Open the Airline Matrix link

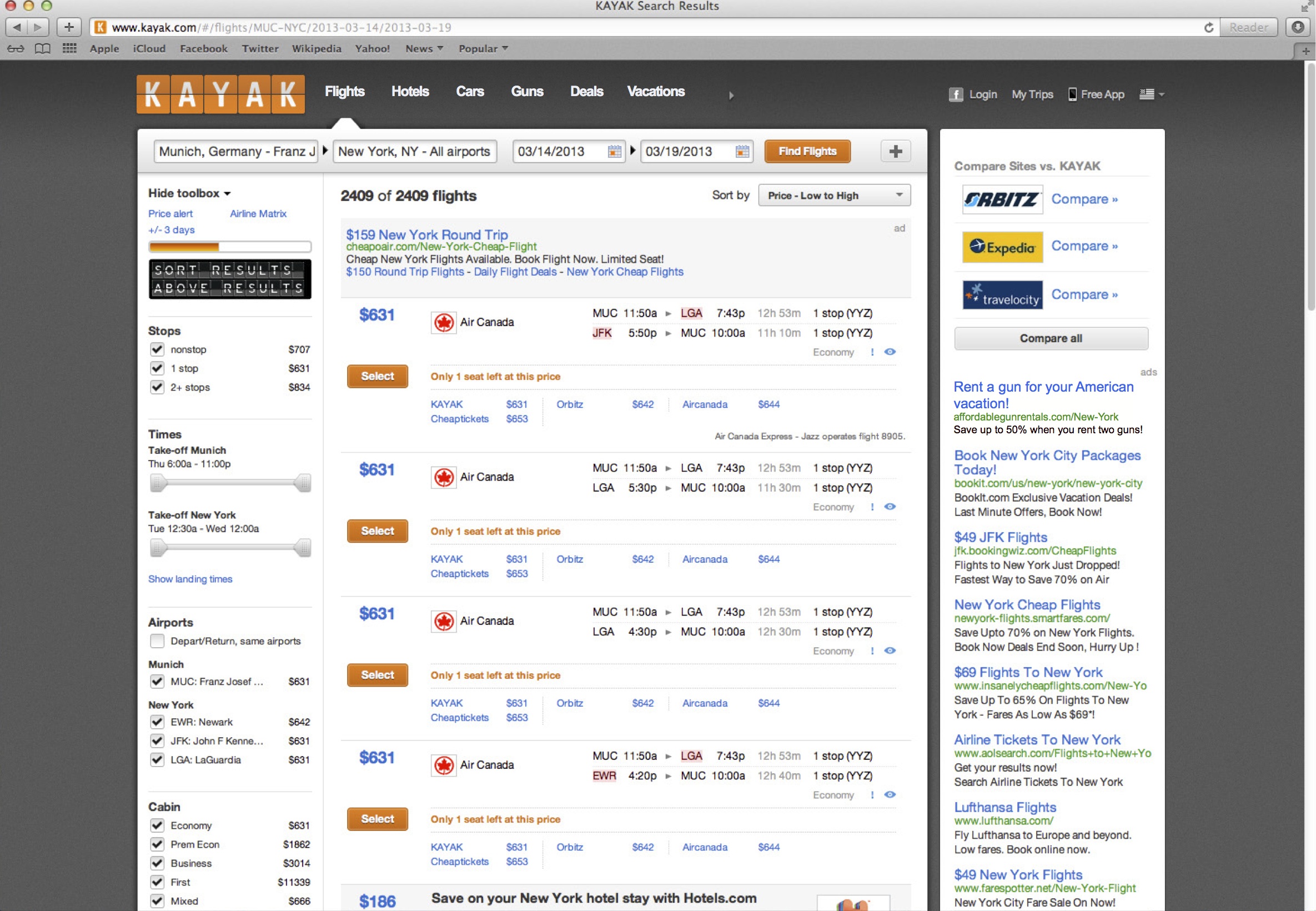click(x=258, y=213)
